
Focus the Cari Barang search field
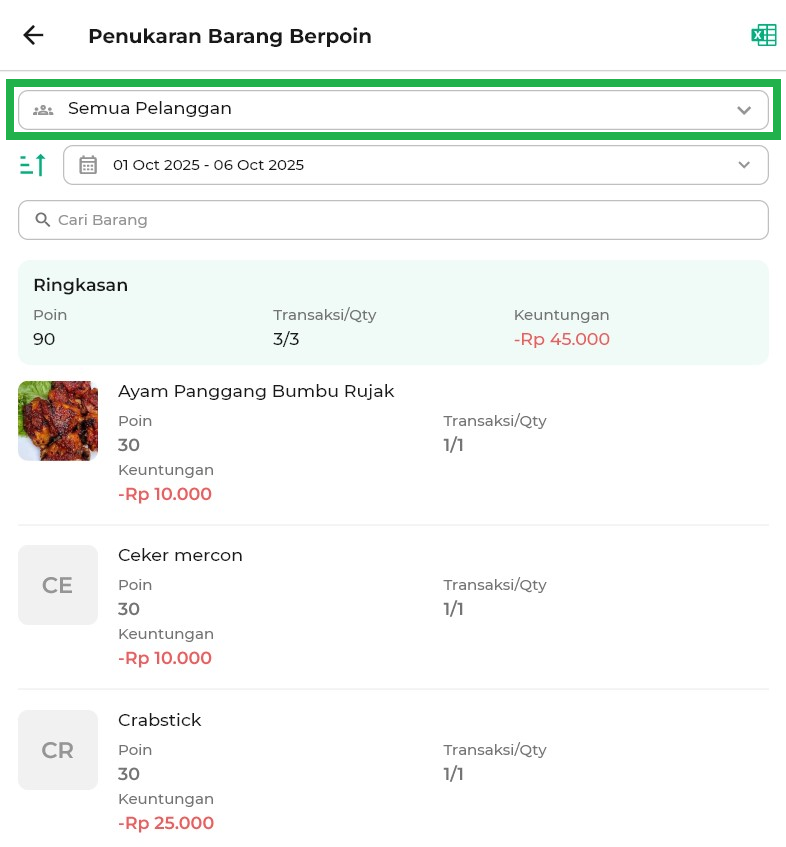[x=400, y=220]
